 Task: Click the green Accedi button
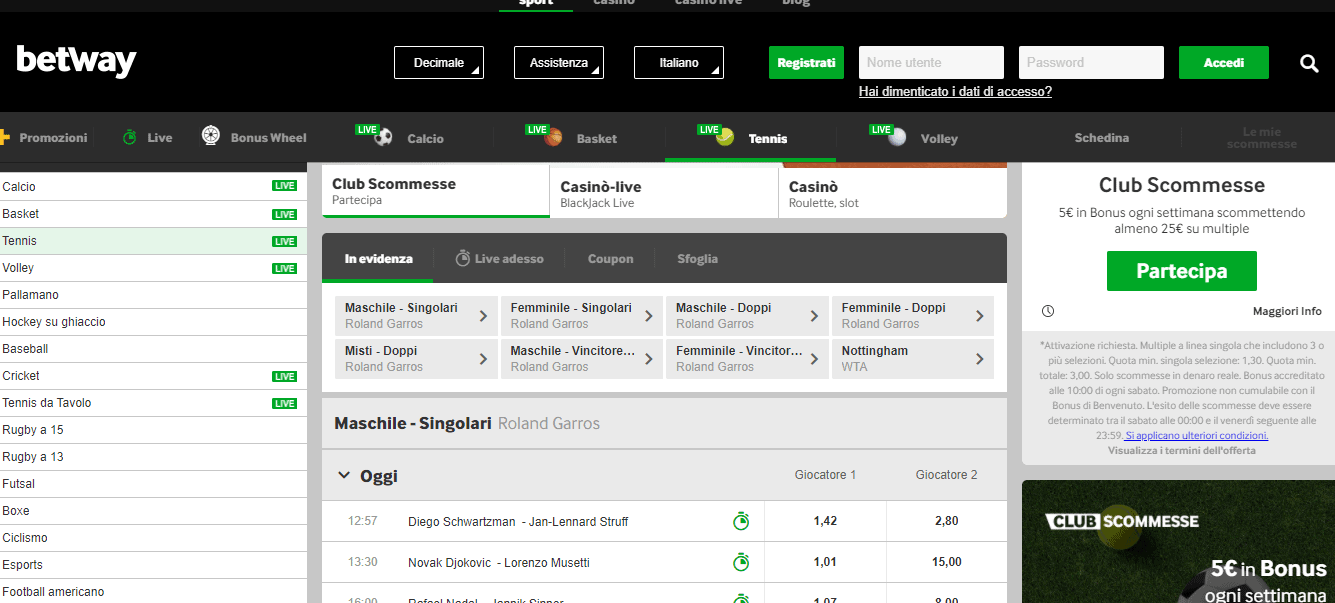pyautogui.click(x=1224, y=62)
